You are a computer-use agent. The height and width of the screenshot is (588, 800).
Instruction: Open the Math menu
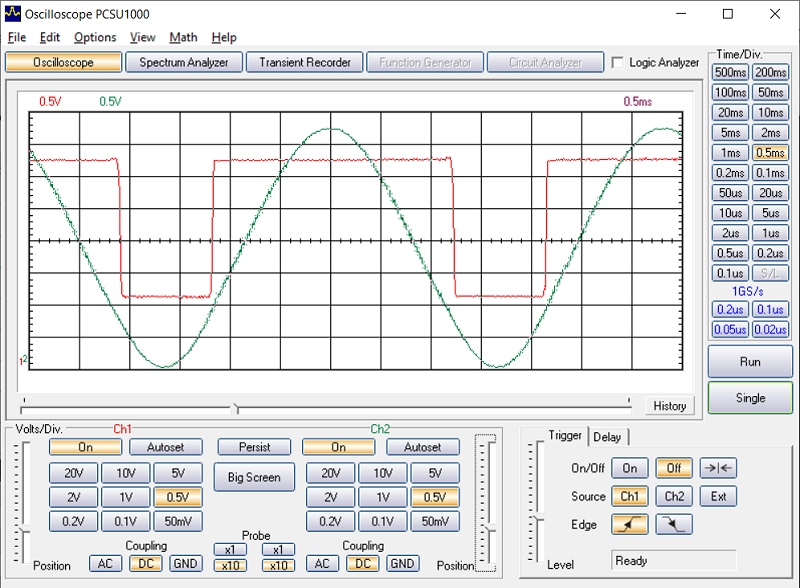(x=183, y=37)
